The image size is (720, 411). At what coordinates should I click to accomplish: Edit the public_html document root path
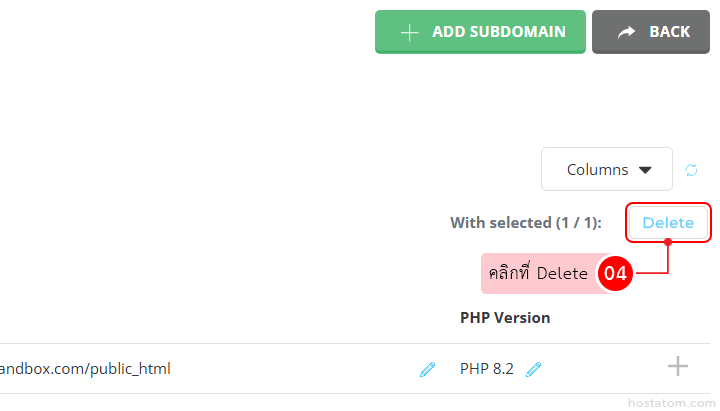click(427, 369)
